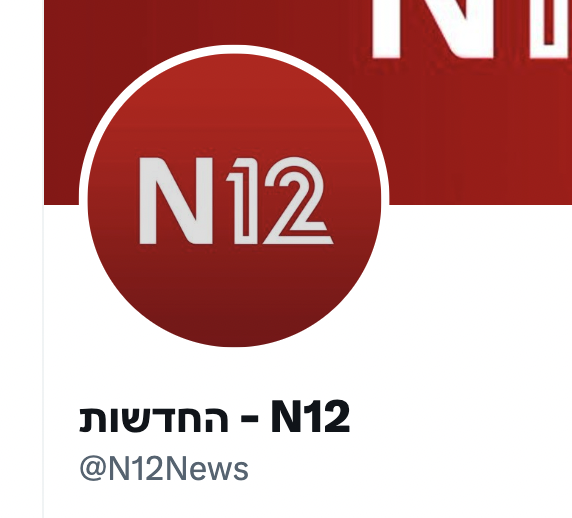Click the thin gray left border line
The image size is (572, 518).
[43, 361]
